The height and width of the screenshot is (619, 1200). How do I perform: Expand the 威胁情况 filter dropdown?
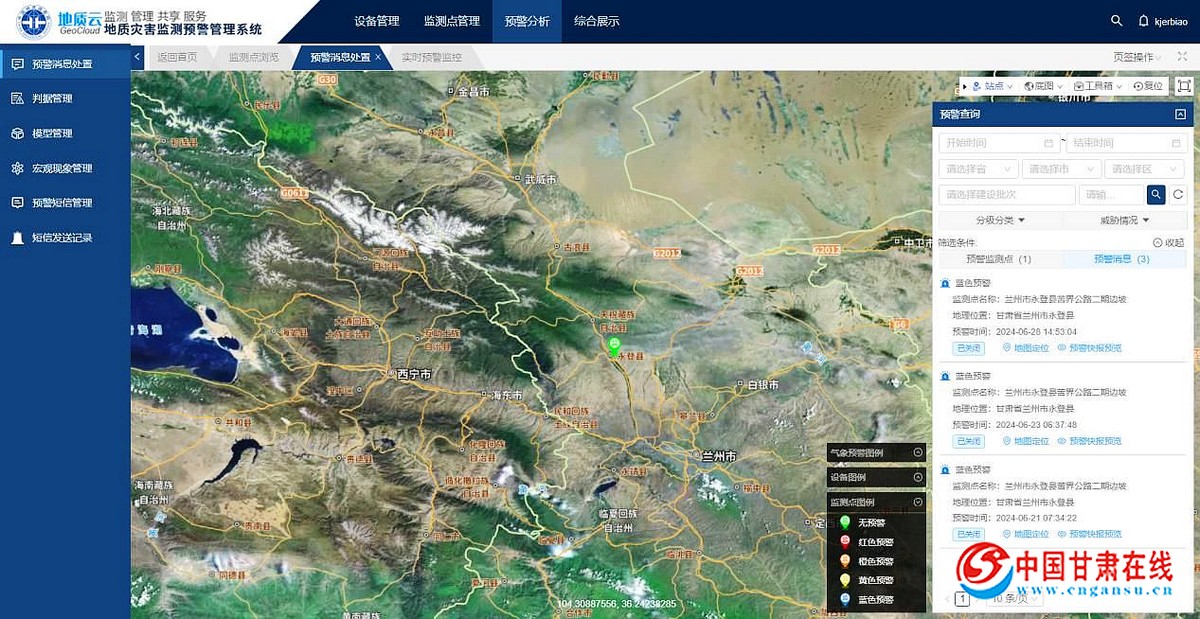click(x=1124, y=220)
